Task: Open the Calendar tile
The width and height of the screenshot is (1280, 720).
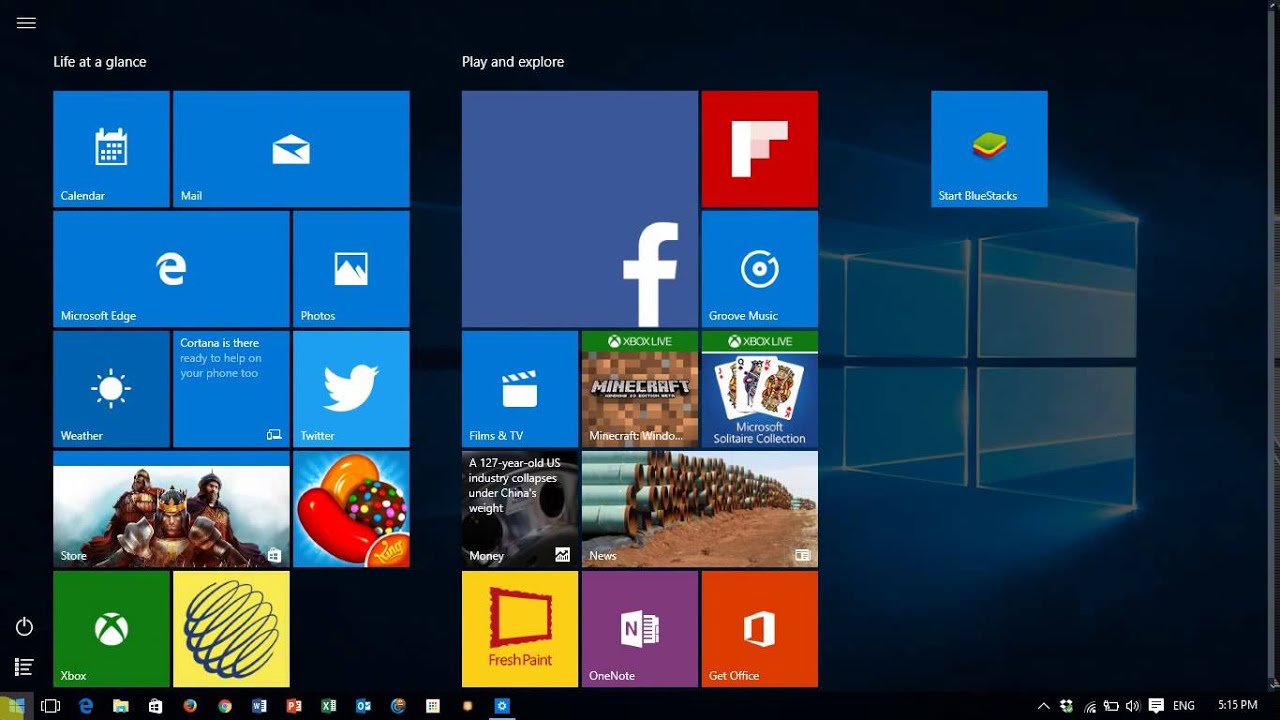Action: point(111,149)
